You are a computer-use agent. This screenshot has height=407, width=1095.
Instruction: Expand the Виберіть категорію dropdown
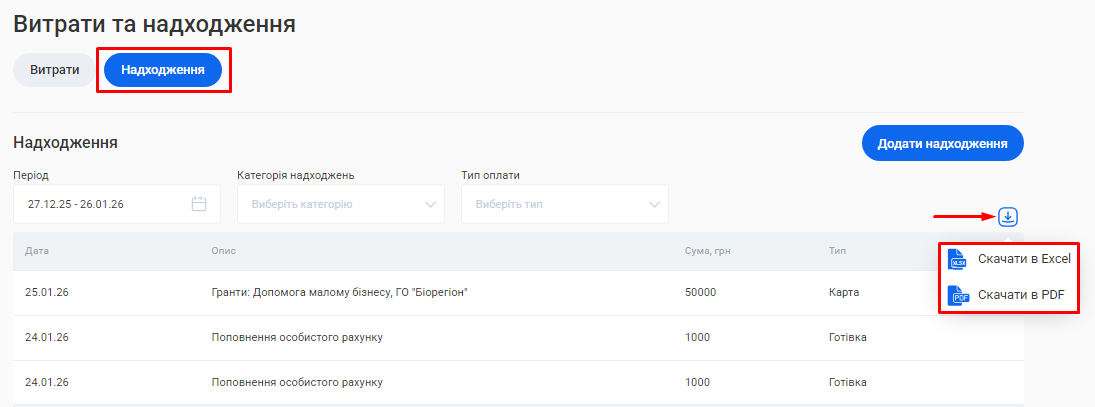(x=330, y=204)
